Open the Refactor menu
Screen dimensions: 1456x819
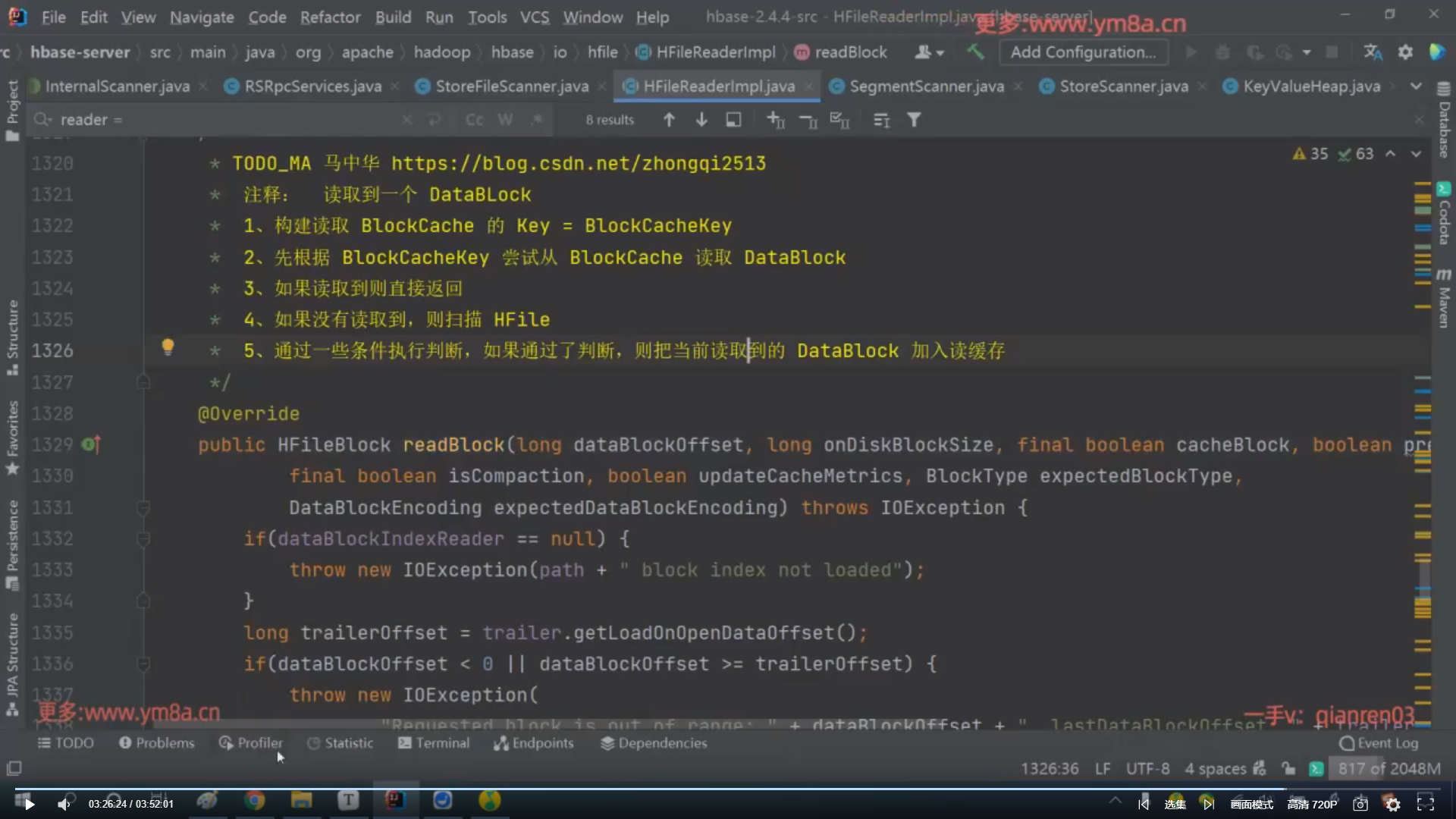(330, 17)
